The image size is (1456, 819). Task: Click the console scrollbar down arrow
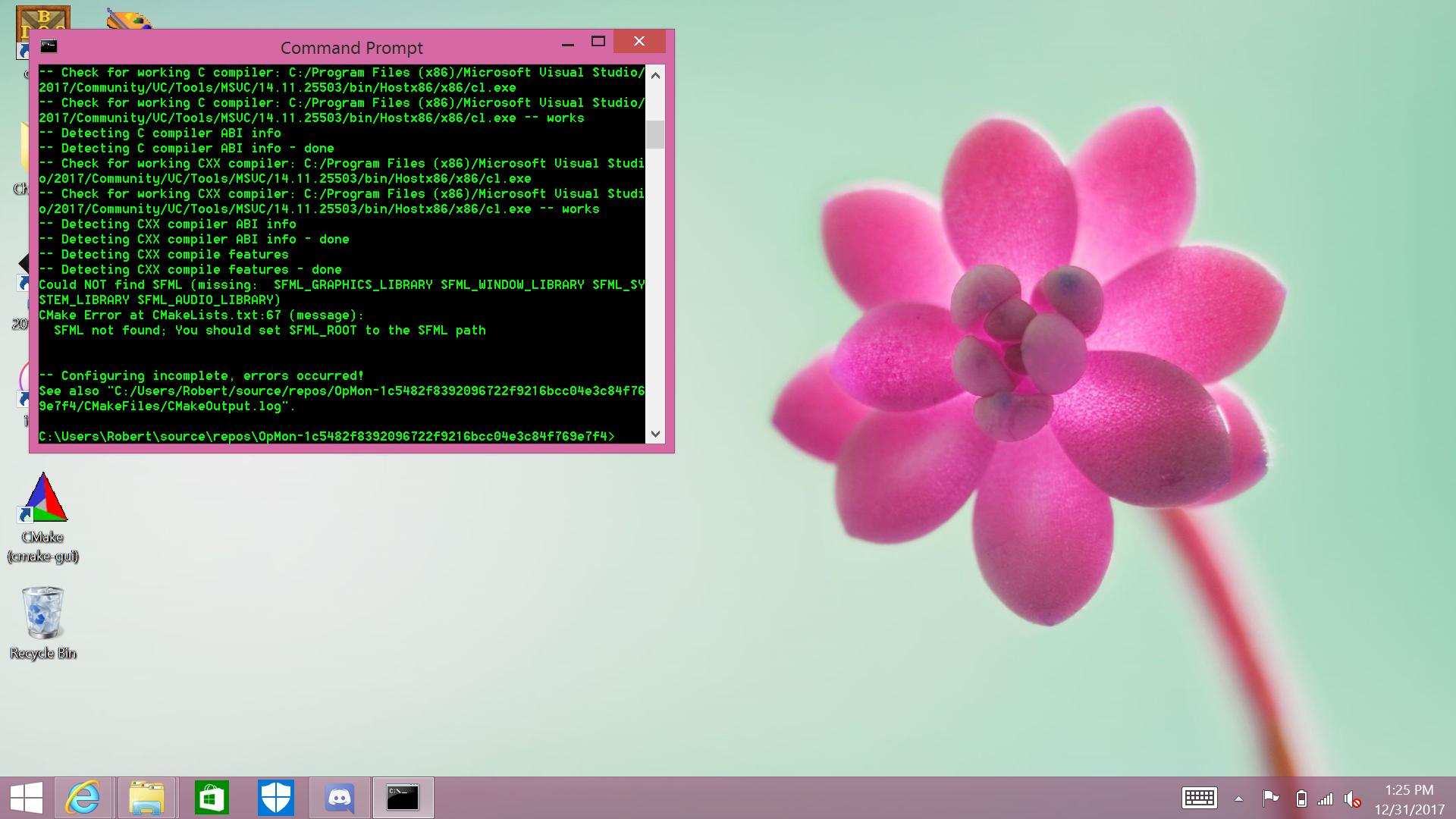pyautogui.click(x=655, y=435)
